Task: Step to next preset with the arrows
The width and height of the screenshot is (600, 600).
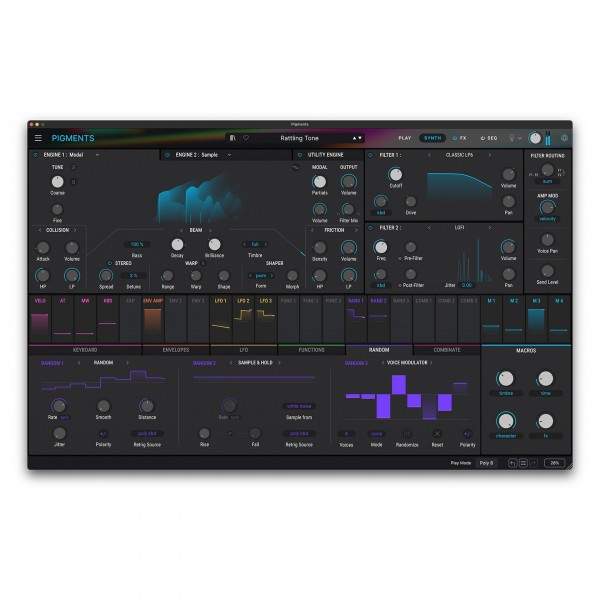Action: [360, 138]
